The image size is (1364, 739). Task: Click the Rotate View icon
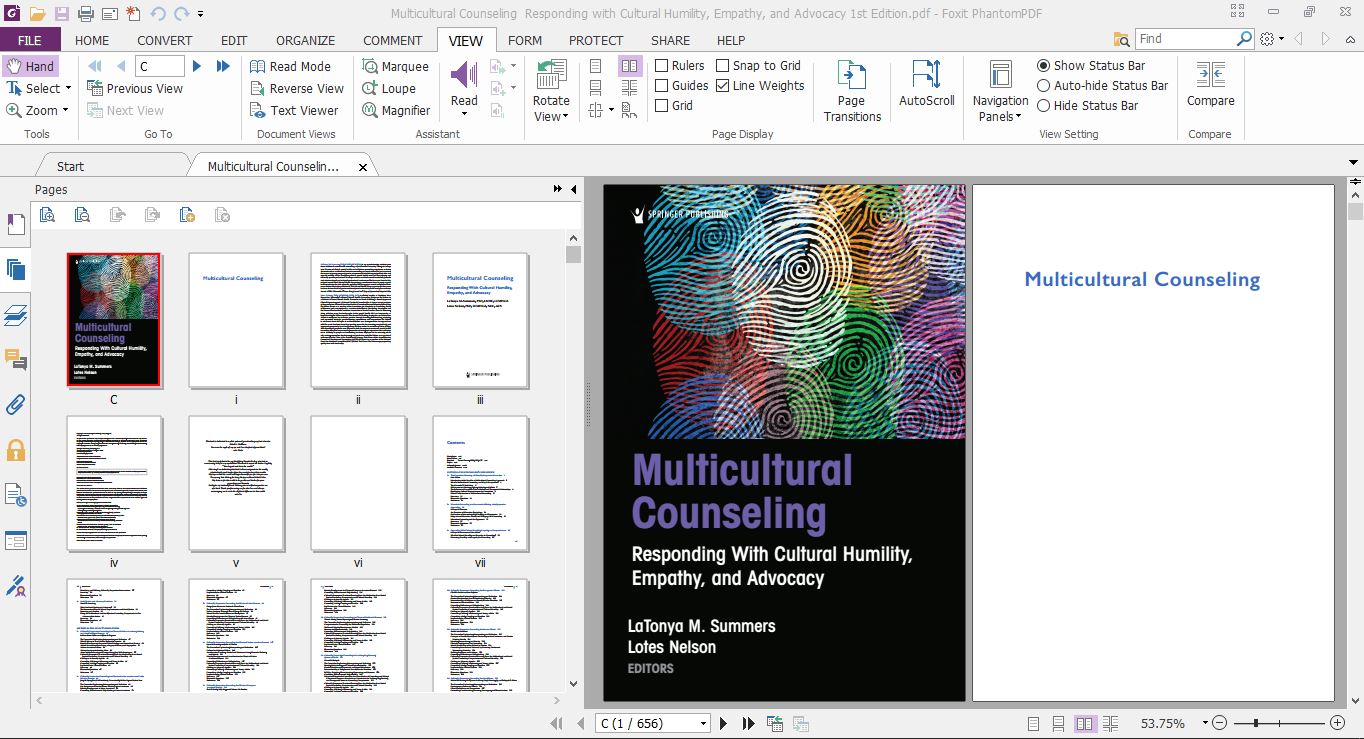coord(550,74)
